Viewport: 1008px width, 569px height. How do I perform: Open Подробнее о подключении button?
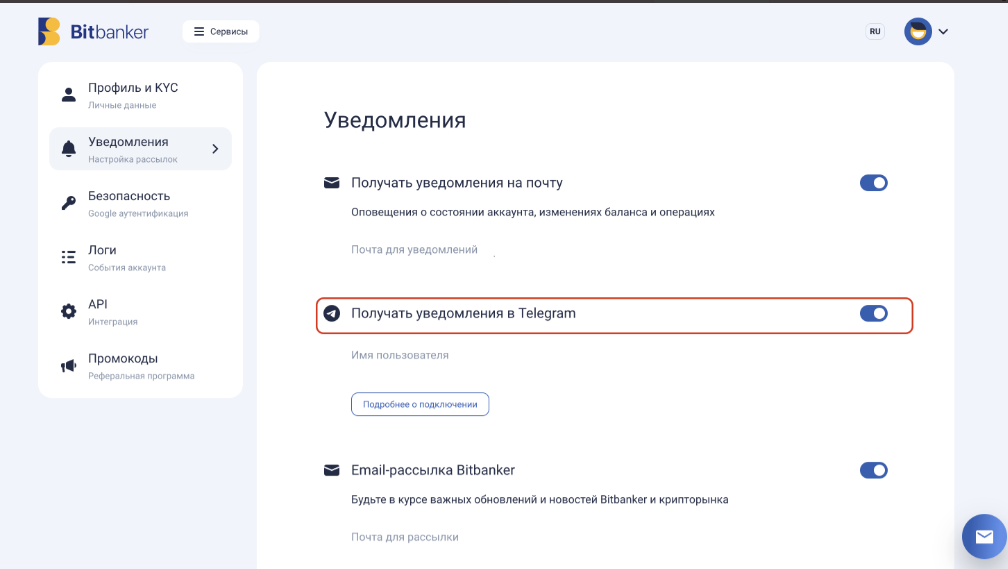click(420, 404)
